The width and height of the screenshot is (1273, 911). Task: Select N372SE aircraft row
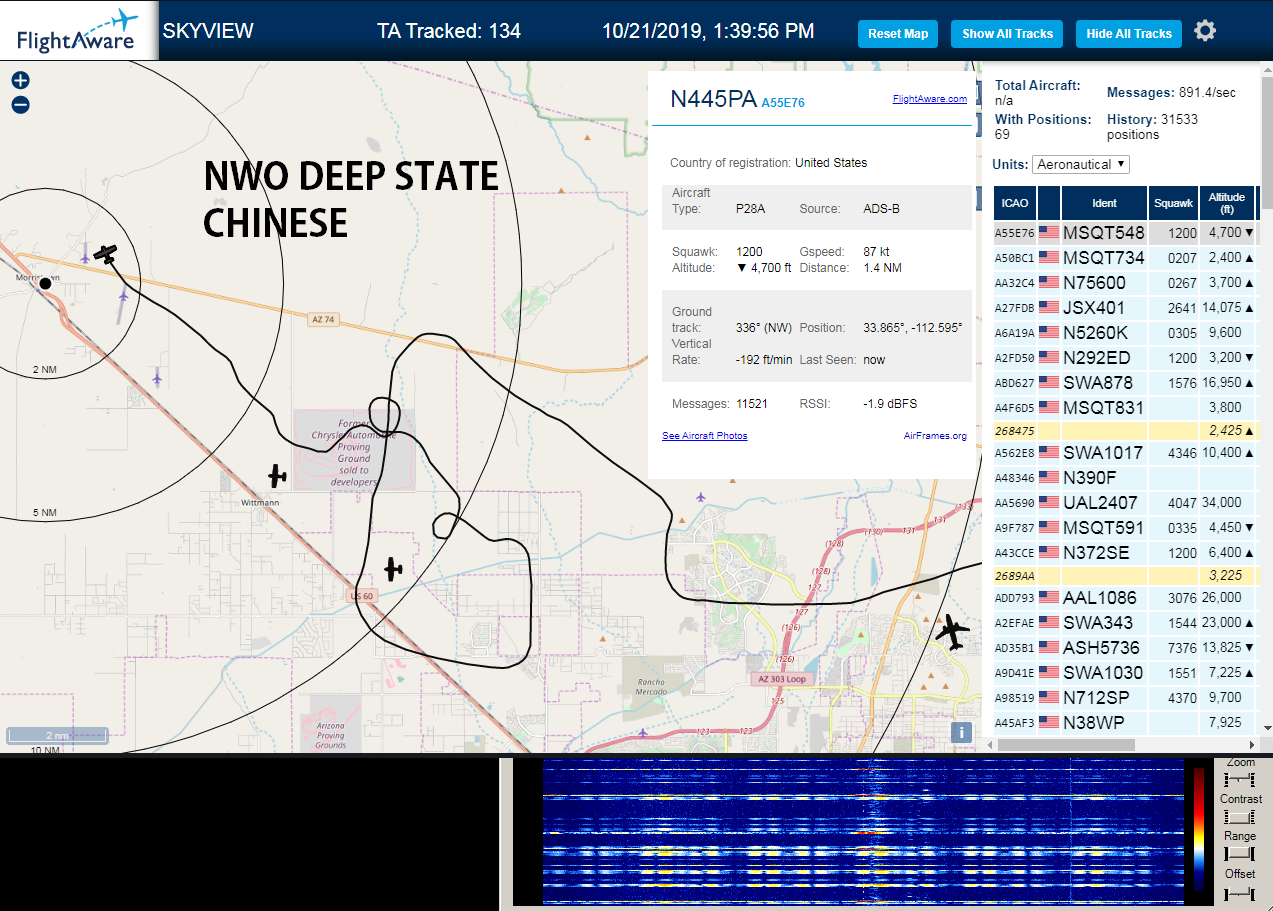[x=1125, y=552]
